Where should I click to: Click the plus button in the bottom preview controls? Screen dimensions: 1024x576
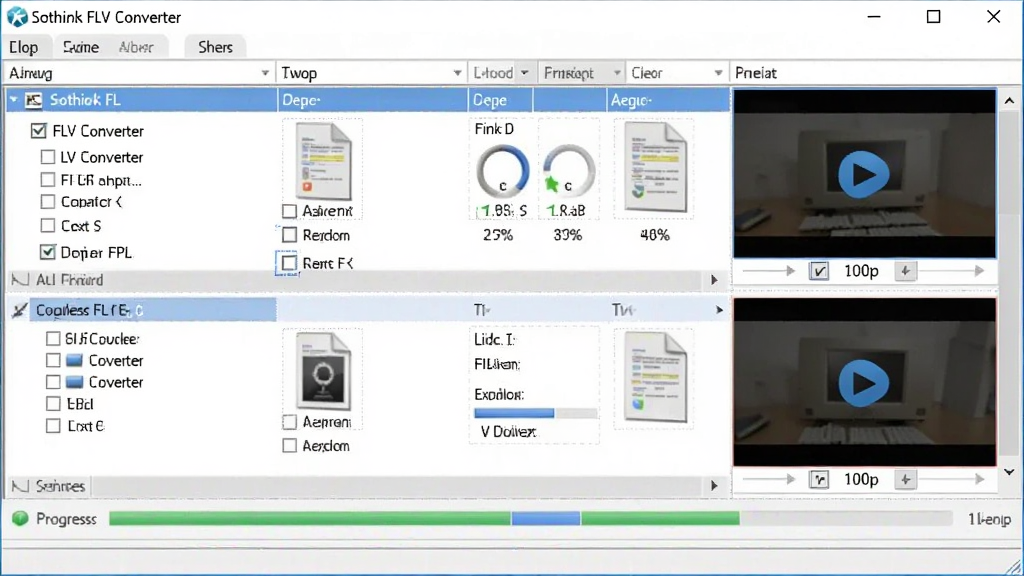(905, 479)
